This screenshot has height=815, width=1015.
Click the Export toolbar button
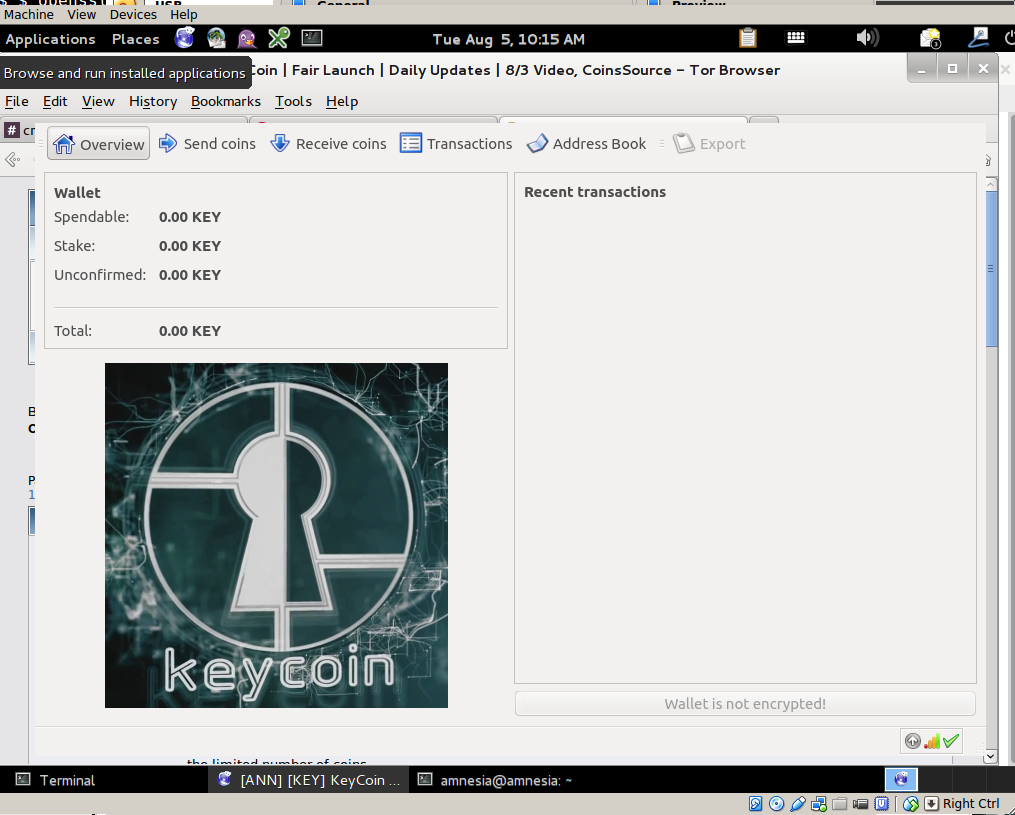point(709,144)
